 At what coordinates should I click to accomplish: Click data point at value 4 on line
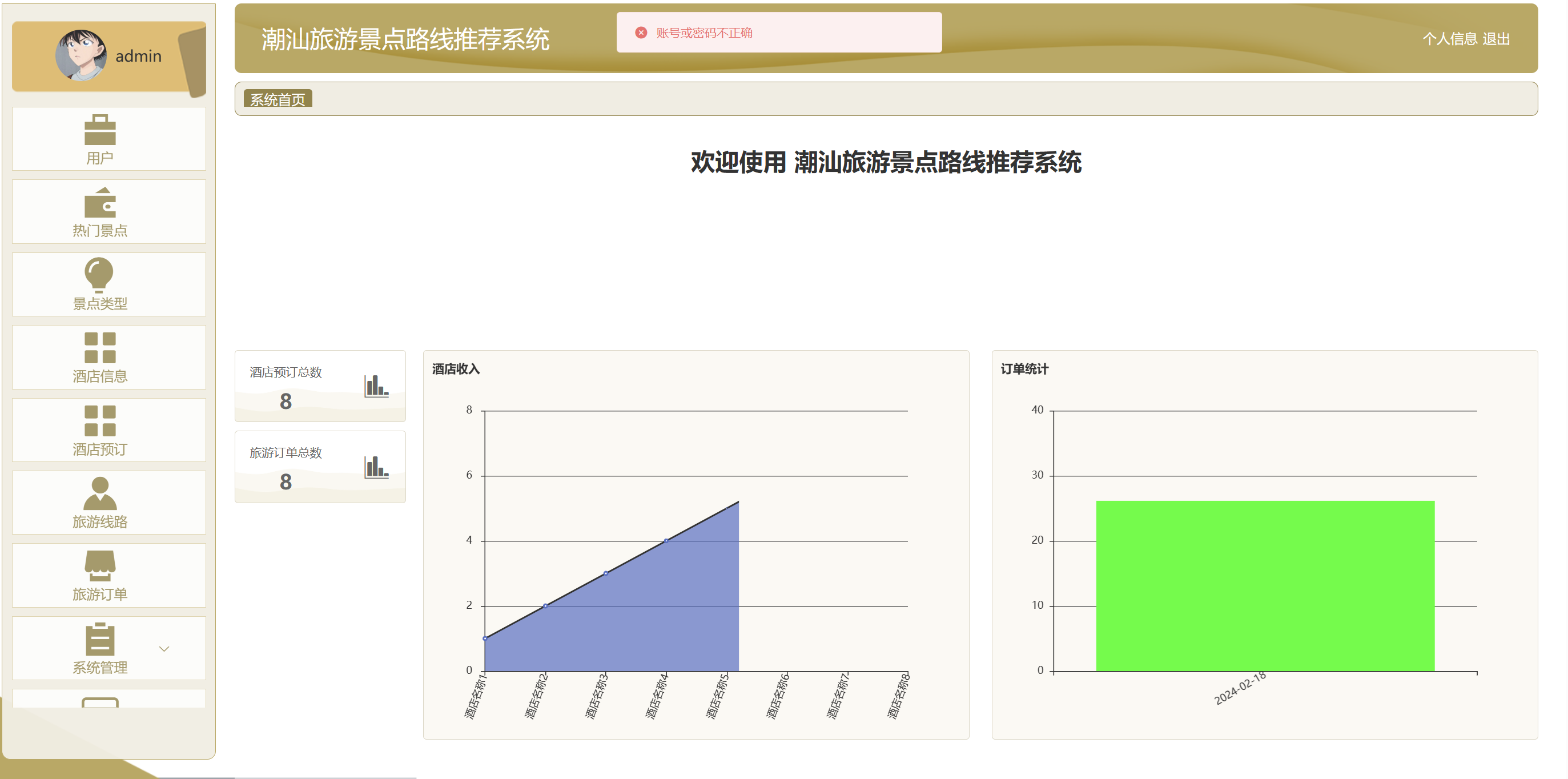(x=666, y=540)
